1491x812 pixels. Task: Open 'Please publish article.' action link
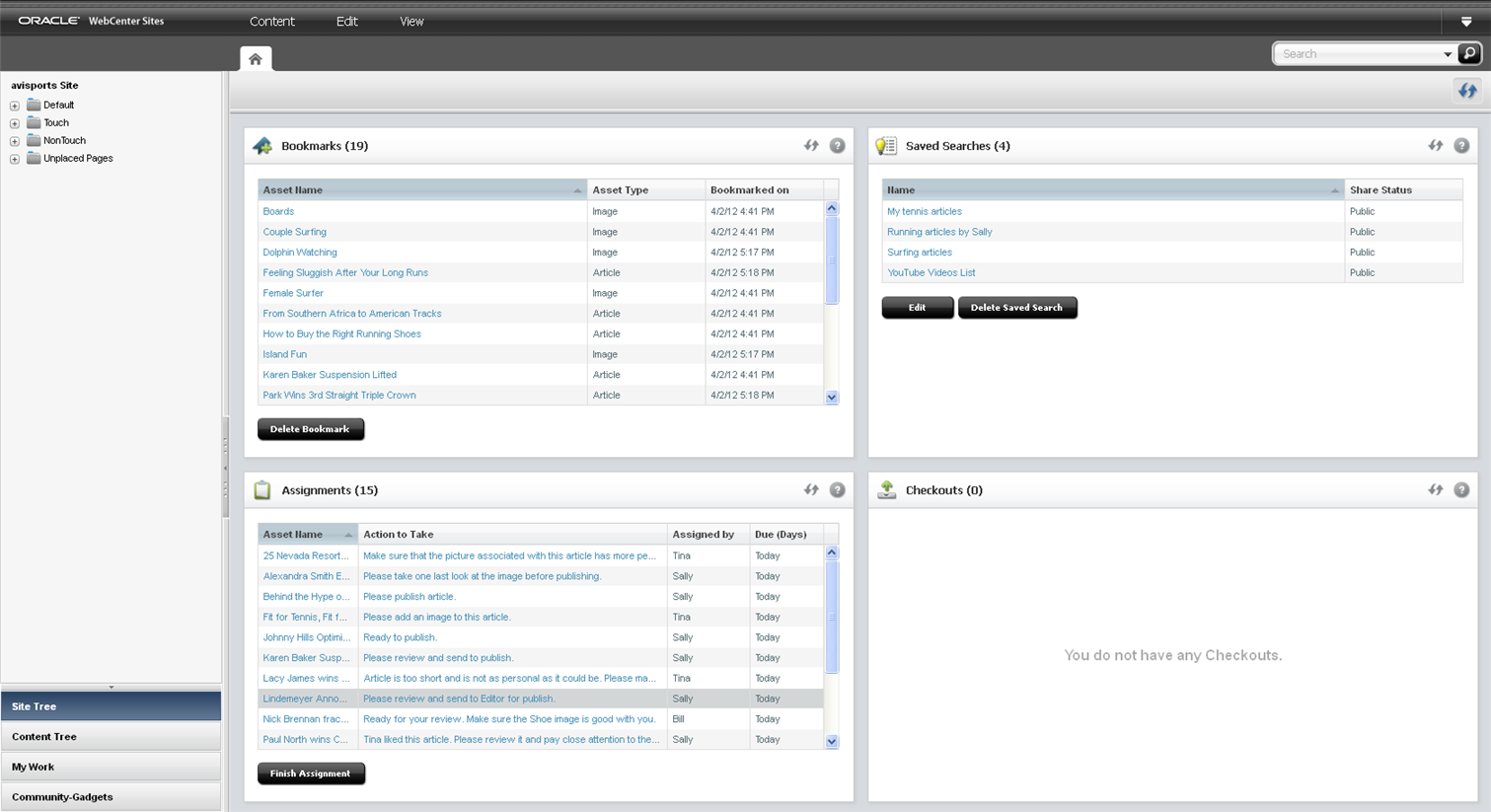(x=409, y=596)
